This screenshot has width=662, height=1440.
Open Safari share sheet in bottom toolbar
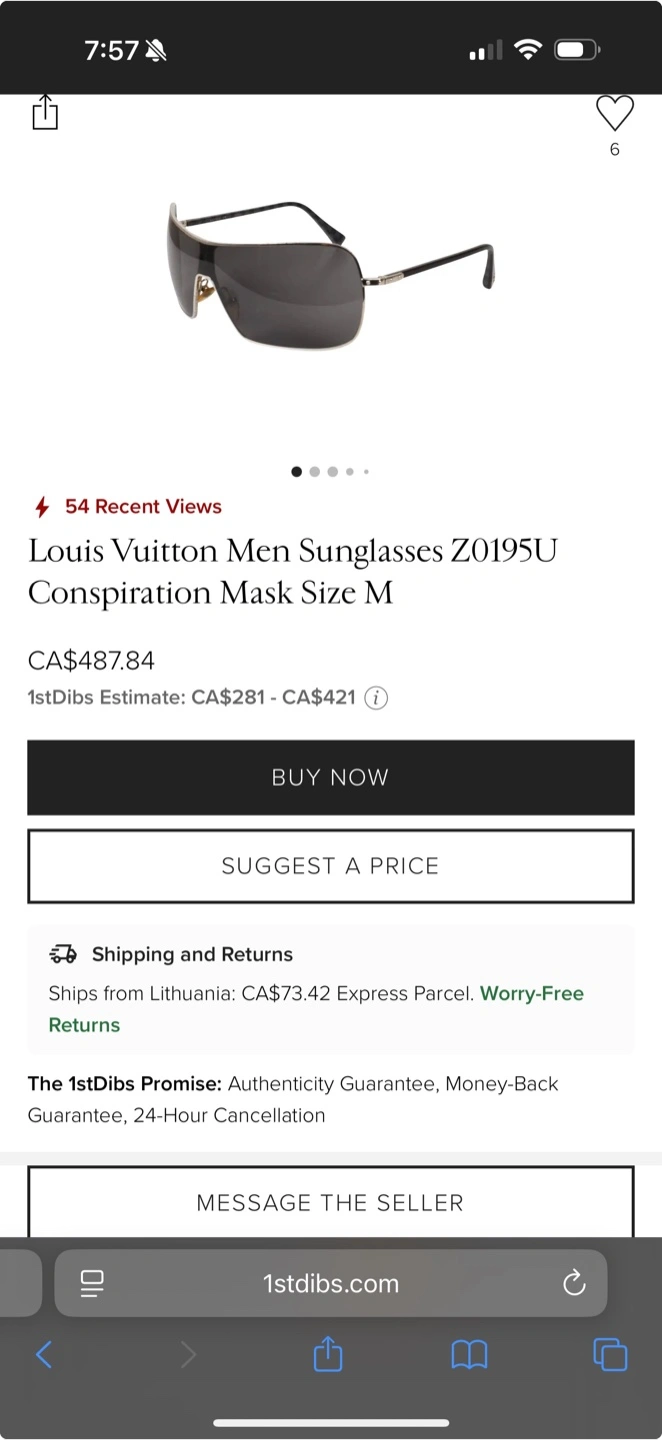pyautogui.click(x=329, y=1355)
